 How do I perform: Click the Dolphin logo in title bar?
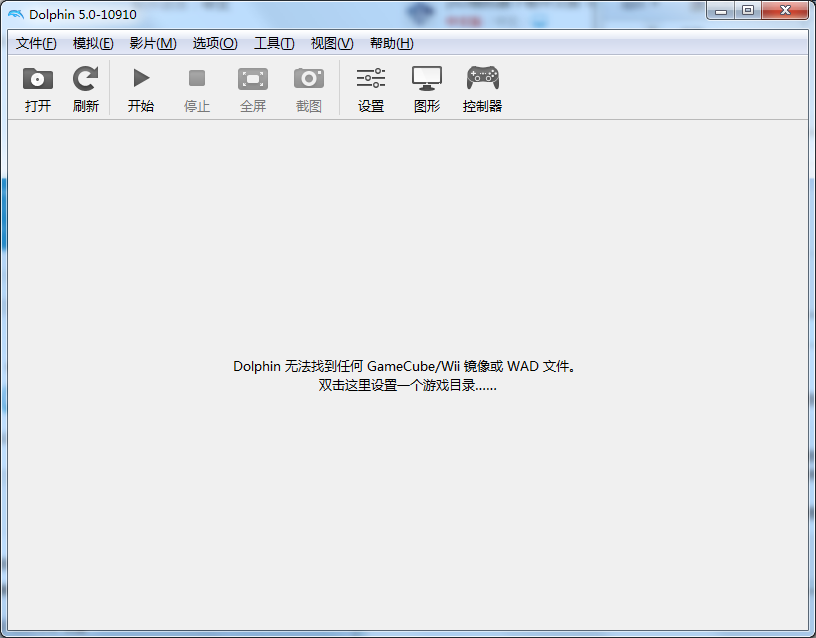click(16, 14)
